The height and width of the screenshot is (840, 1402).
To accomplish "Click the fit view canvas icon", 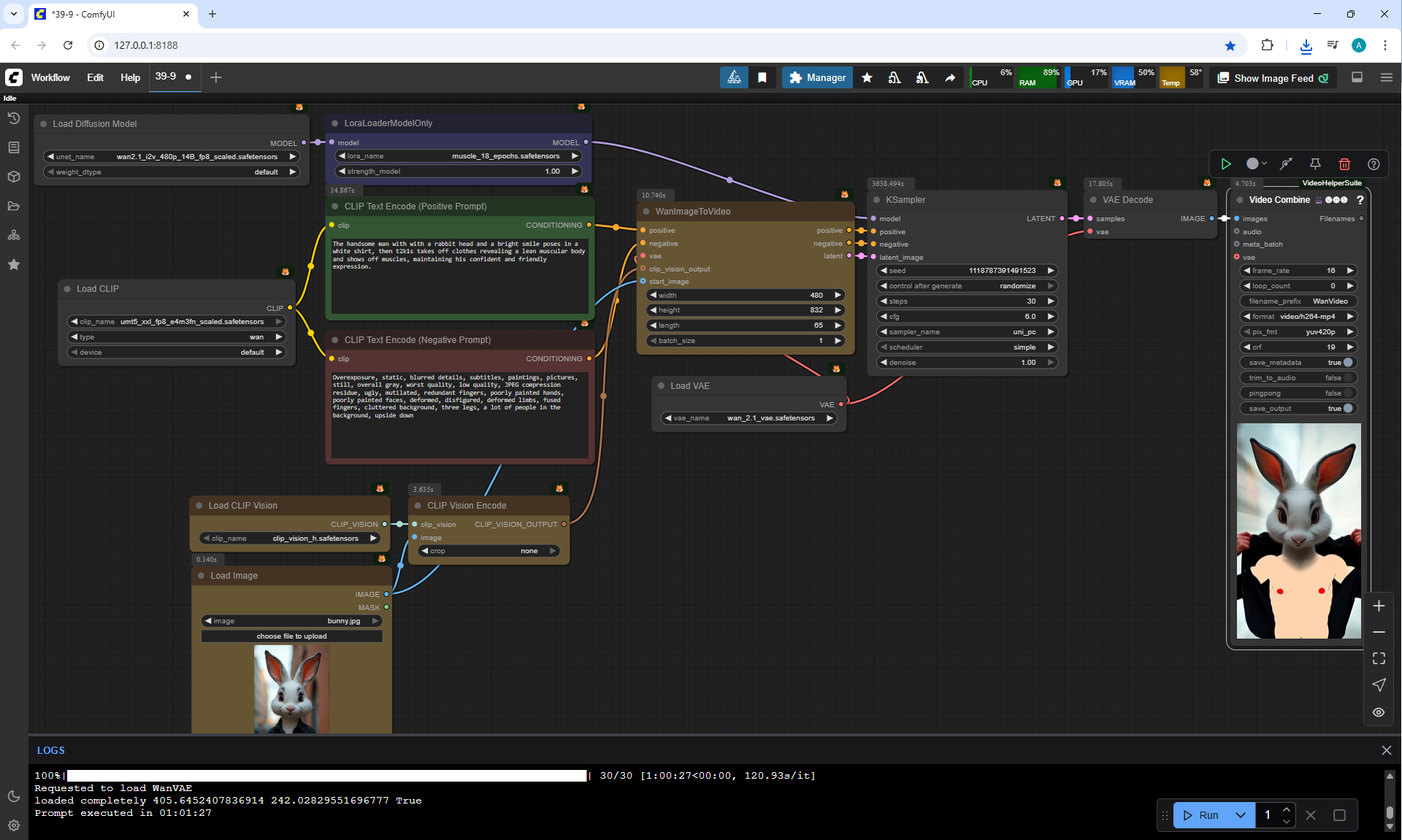I will [x=1379, y=658].
